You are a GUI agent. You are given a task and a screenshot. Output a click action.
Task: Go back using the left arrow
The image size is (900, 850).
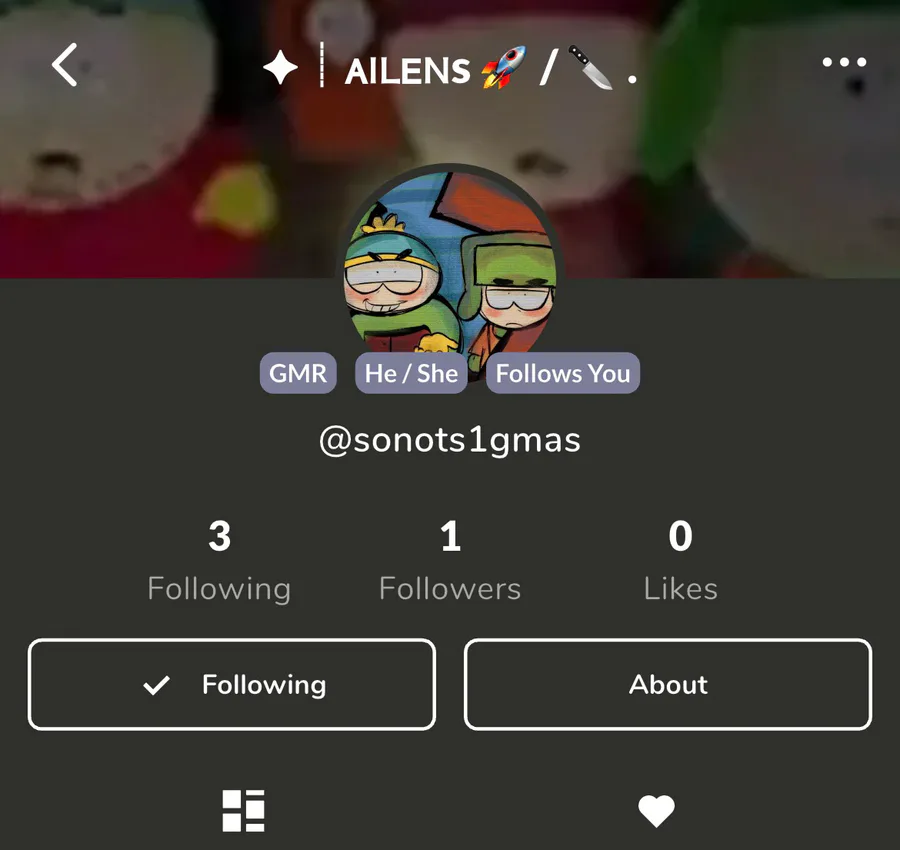pyautogui.click(x=65, y=64)
